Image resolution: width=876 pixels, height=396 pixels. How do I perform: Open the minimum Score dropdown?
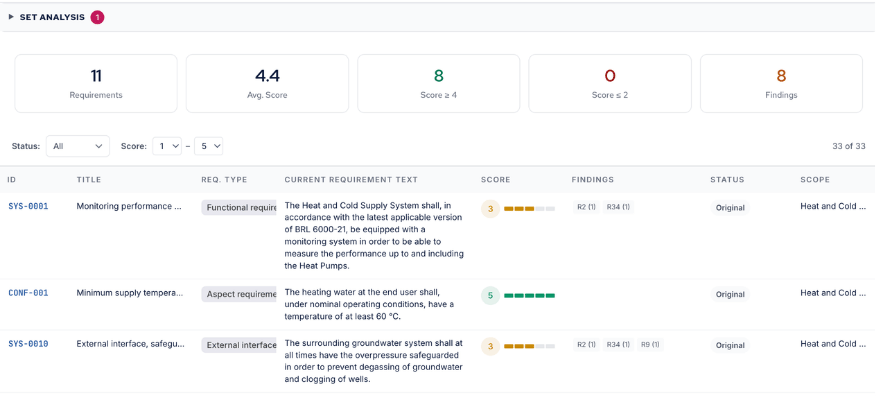pyautogui.click(x=167, y=146)
